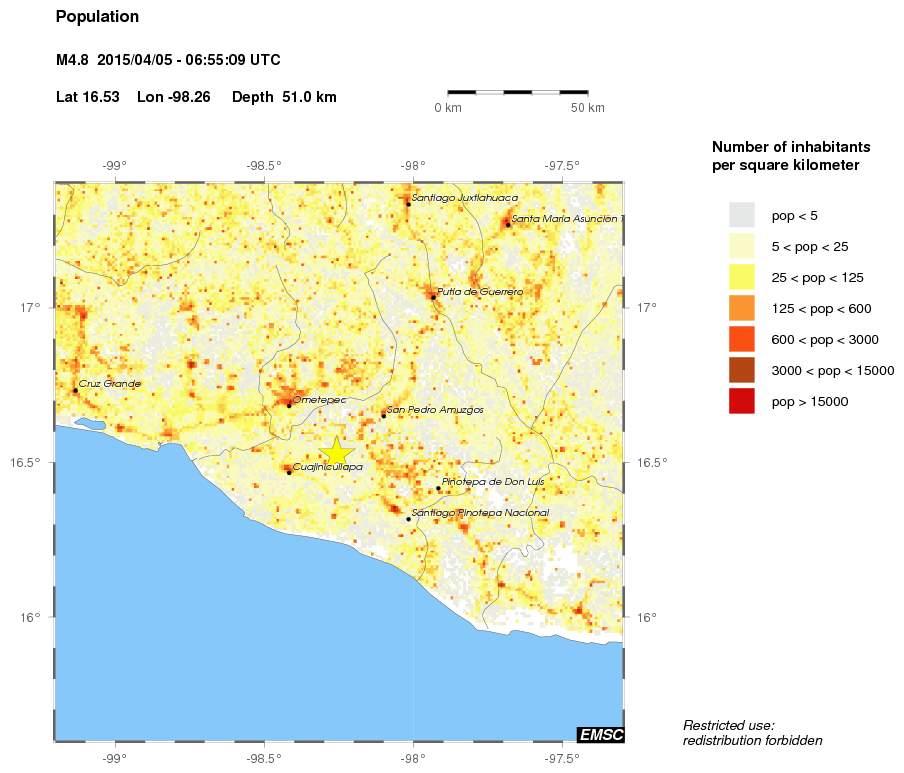This screenshot has height=773, width=904.
Task: Click the 'Depth 51.0 km' value
Action: (x=284, y=97)
